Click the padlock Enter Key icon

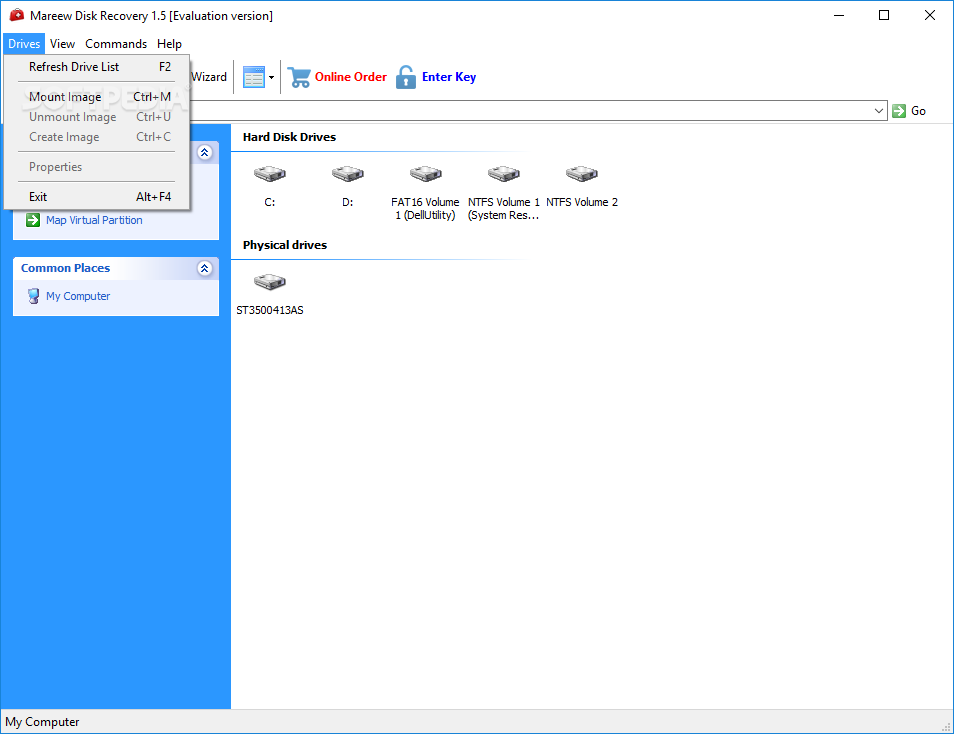pos(406,77)
